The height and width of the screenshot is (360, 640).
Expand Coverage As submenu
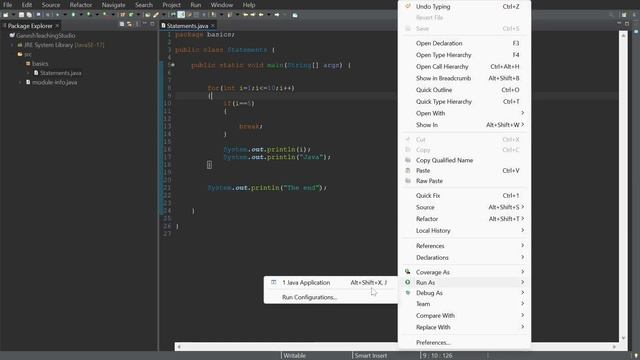464,272
